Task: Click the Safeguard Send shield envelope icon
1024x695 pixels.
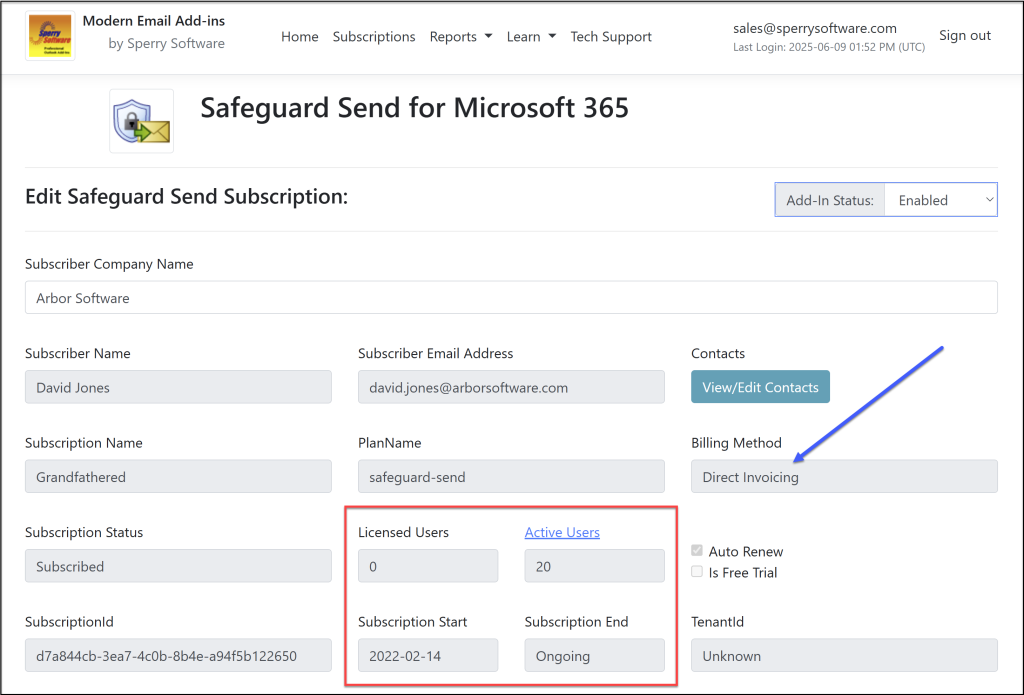Action: click(141, 121)
